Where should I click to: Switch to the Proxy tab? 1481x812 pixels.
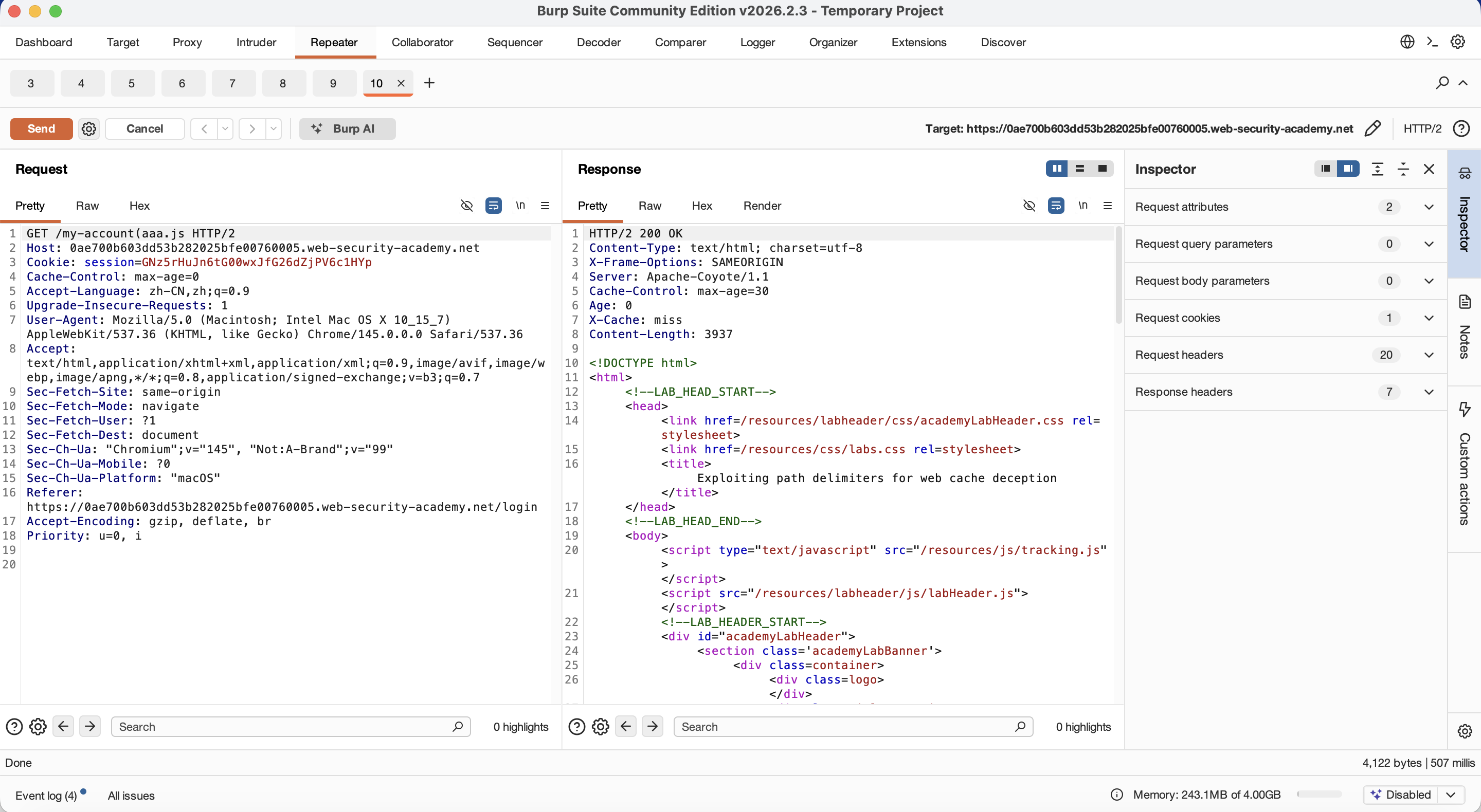tap(187, 42)
